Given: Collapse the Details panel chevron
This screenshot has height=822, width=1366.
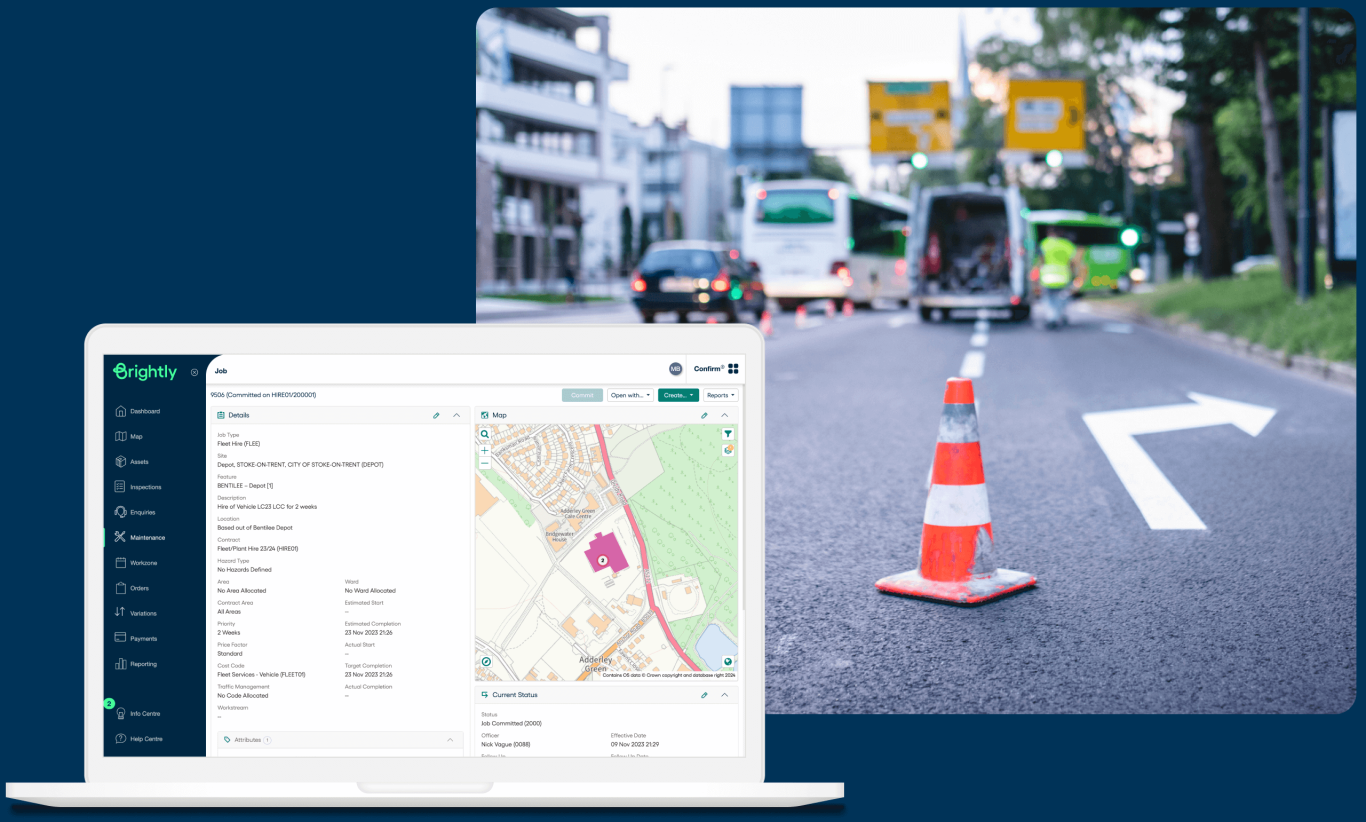Looking at the screenshot, I should (x=457, y=415).
